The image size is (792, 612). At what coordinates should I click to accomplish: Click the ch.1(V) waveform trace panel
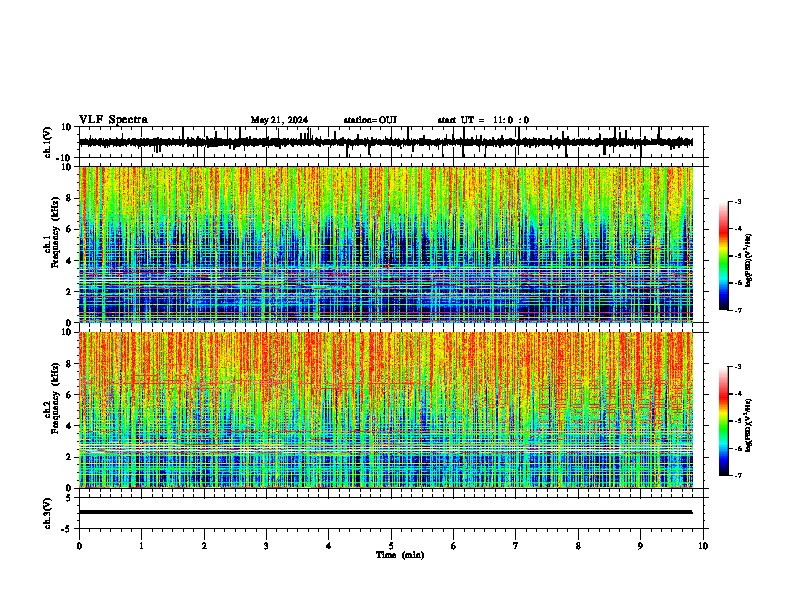(x=391, y=142)
